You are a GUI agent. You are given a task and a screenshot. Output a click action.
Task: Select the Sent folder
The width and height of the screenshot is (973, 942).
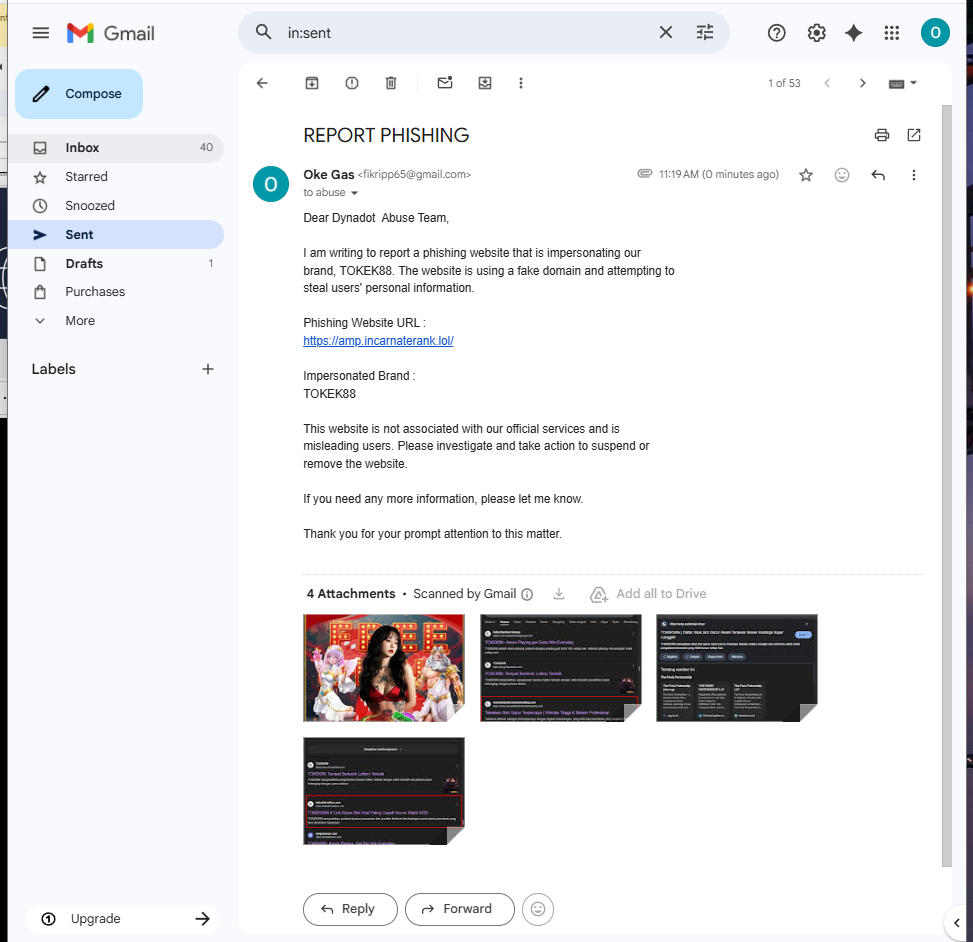click(x=116, y=235)
